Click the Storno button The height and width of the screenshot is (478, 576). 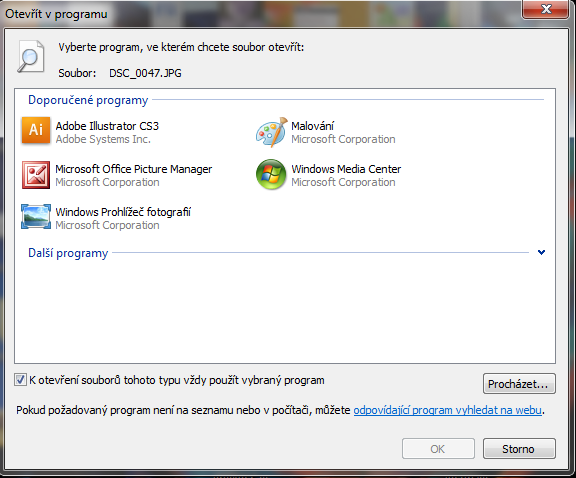tap(519, 448)
